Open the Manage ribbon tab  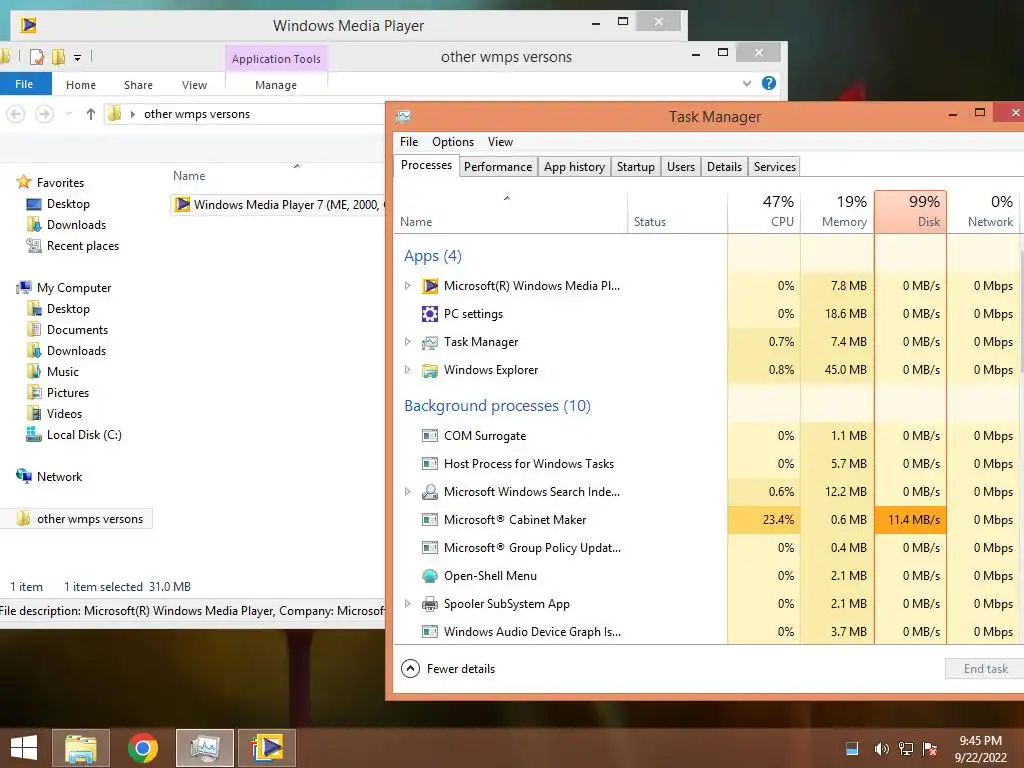[276, 85]
